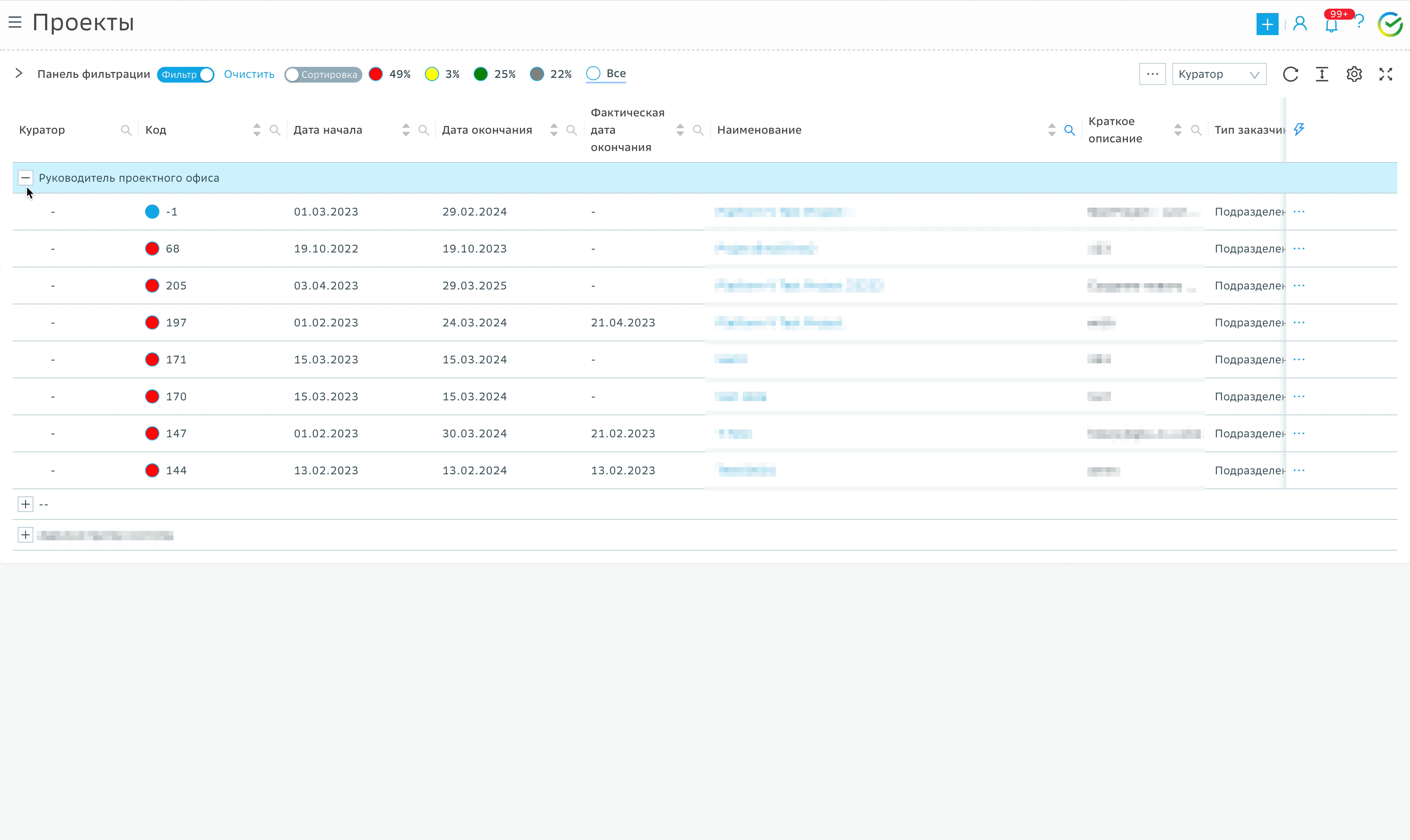Click search icon in Наименование column

pyautogui.click(x=1070, y=130)
